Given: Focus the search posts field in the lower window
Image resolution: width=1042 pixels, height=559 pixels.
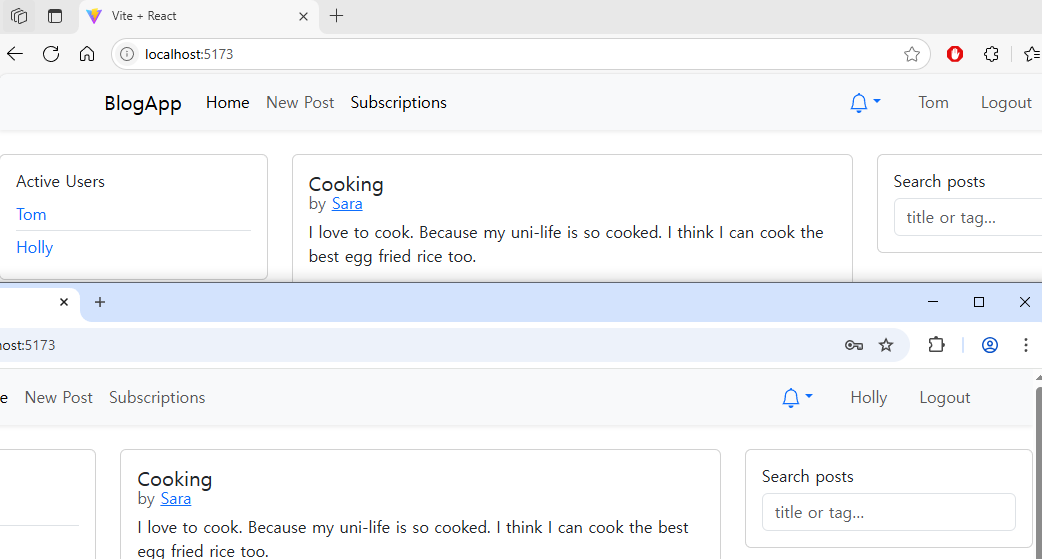Looking at the screenshot, I should point(888,512).
